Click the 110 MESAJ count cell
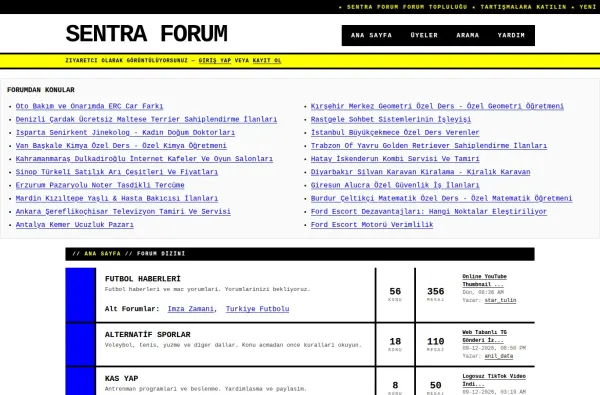Viewport: 600px width, 395px height. pos(435,344)
